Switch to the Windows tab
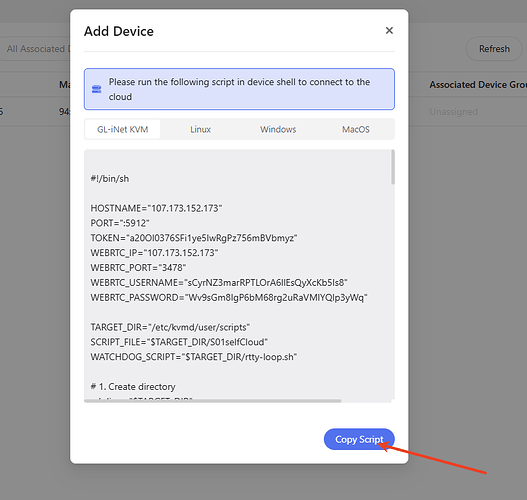The image size is (527, 500). pos(278,129)
